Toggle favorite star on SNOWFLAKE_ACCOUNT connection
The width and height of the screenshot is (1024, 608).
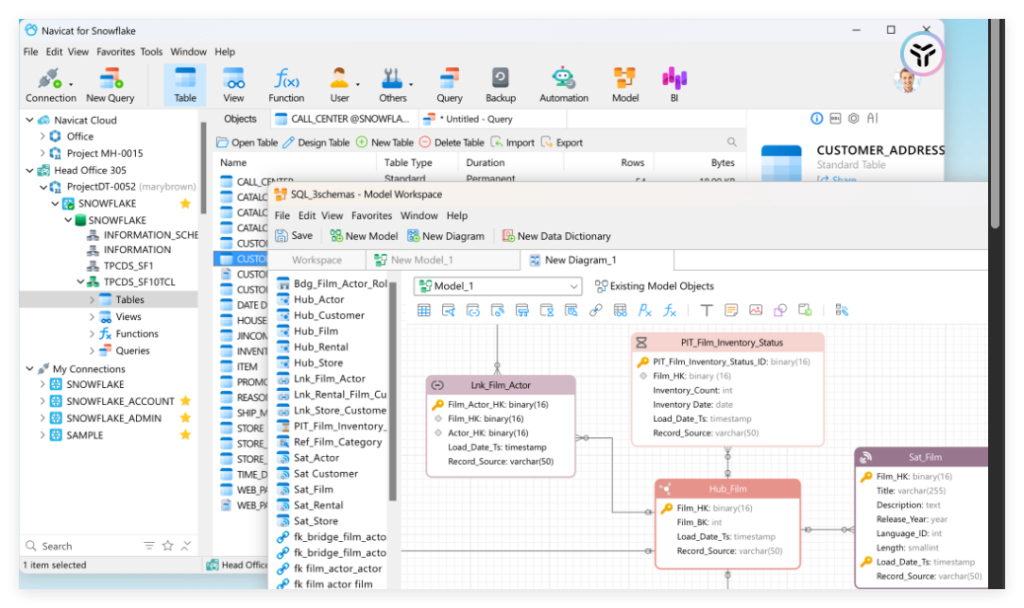click(x=185, y=400)
